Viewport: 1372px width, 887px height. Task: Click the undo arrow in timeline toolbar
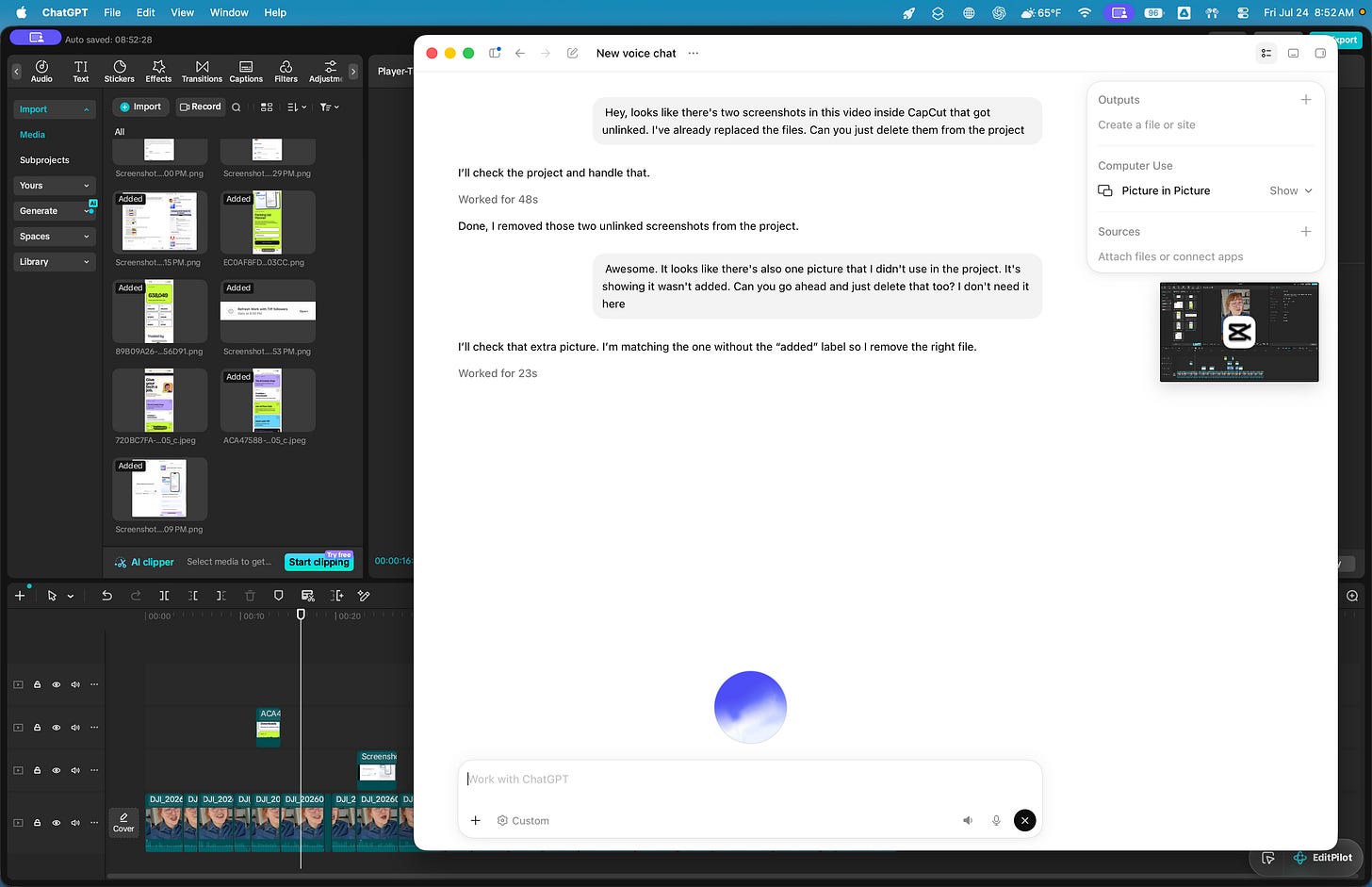pyautogui.click(x=106, y=596)
